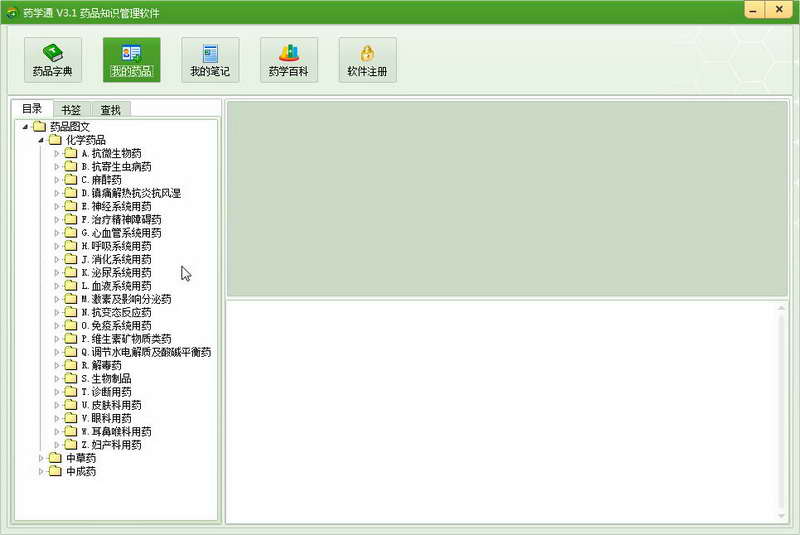The image size is (800, 535).
Task: Select the 目录 tab
Action: pyautogui.click(x=32, y=109)
